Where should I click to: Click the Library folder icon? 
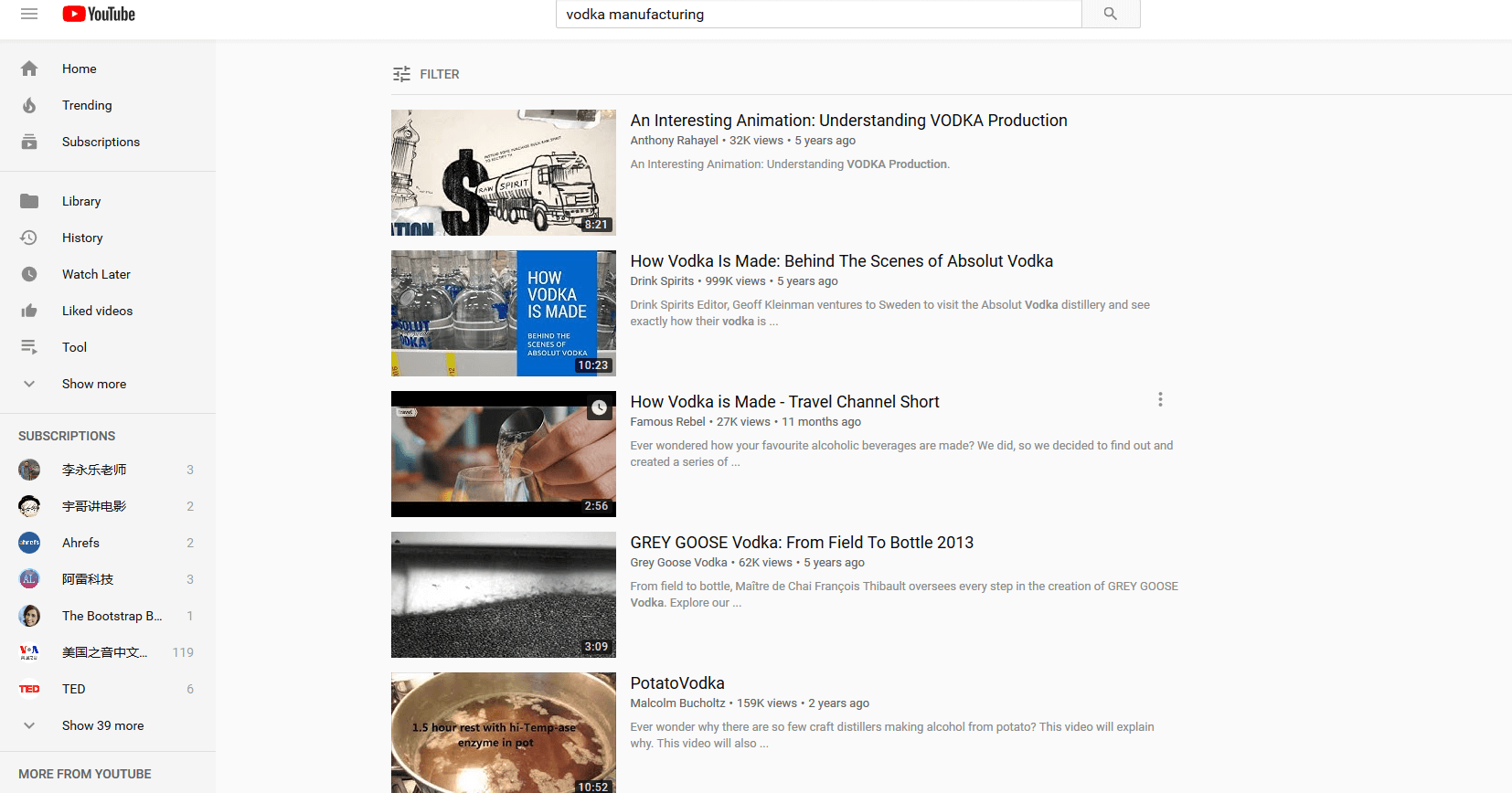point(29,201)
